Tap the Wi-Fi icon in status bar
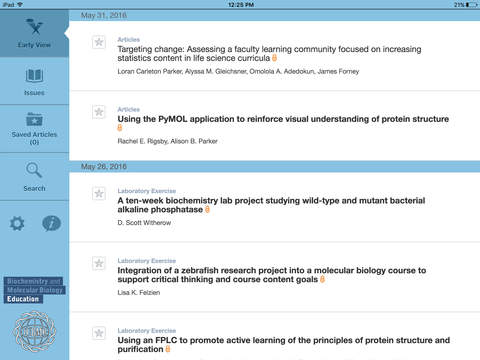 coord(20,5)
